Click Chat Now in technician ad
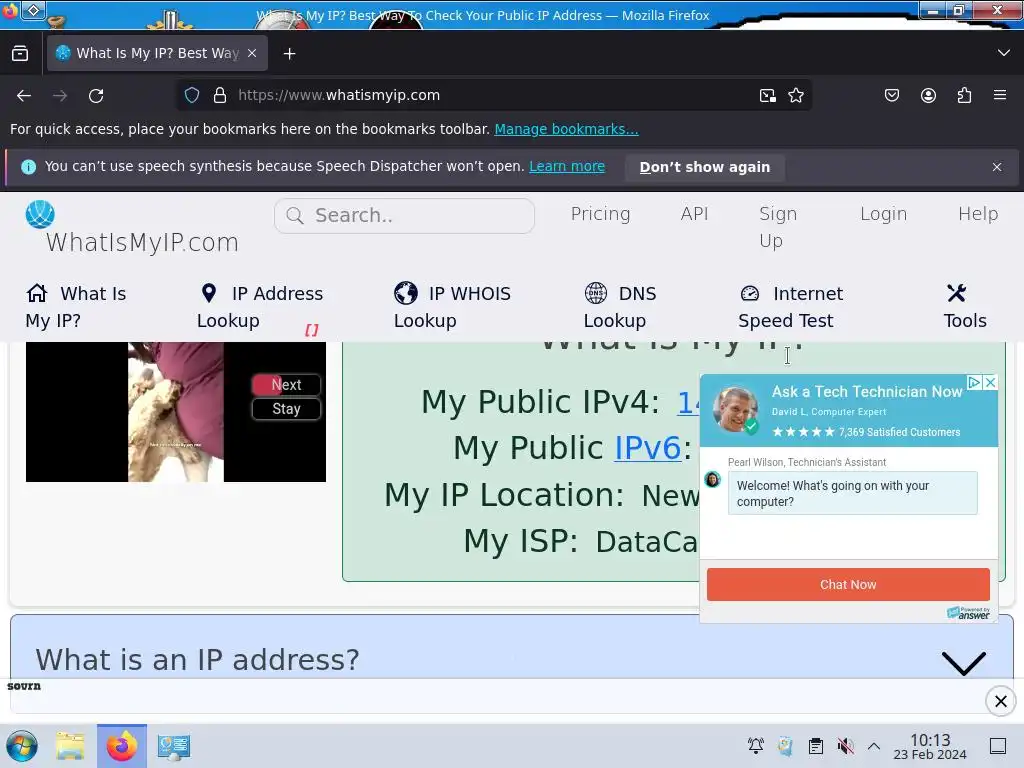 (x=848, y=584)
